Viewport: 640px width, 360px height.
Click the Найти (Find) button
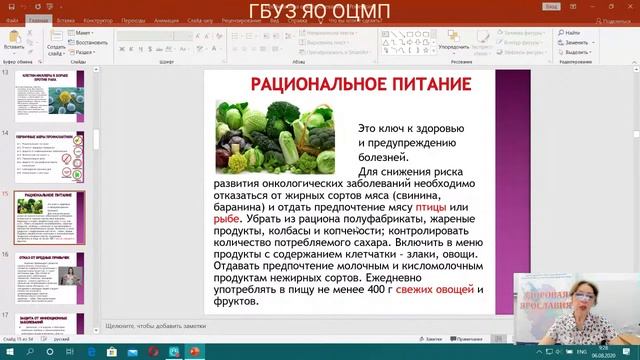click(x=569, y=33)
